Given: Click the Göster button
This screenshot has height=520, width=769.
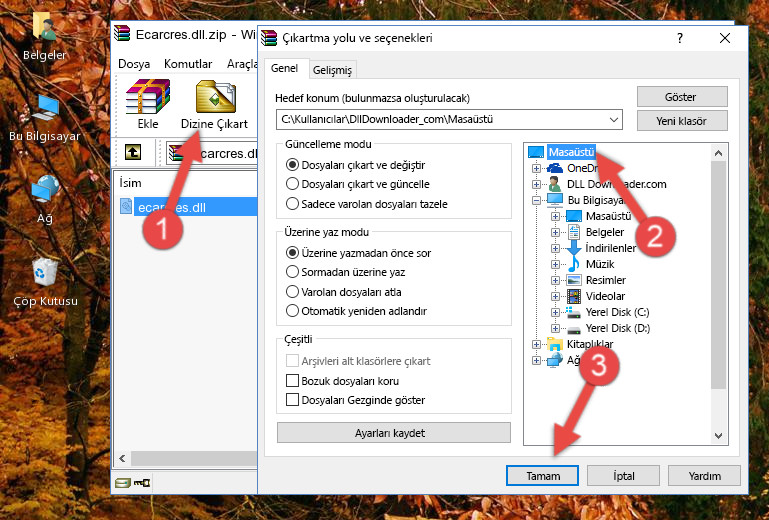Looking at the screenshot, I should (682, 97).
